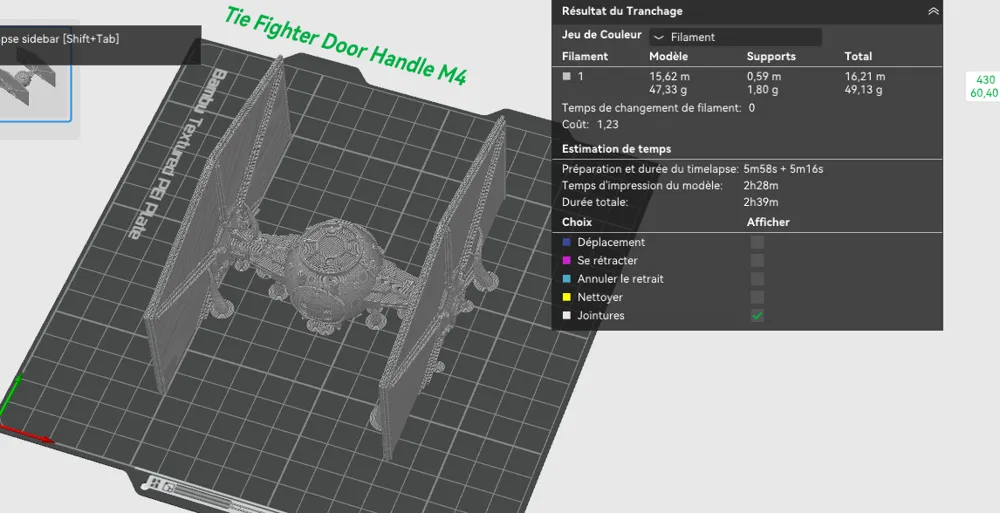Click the Bambu Textured PEI Plate label
Image resolution: width=1000 pixels, height=513 pixels.
(177, 154)
